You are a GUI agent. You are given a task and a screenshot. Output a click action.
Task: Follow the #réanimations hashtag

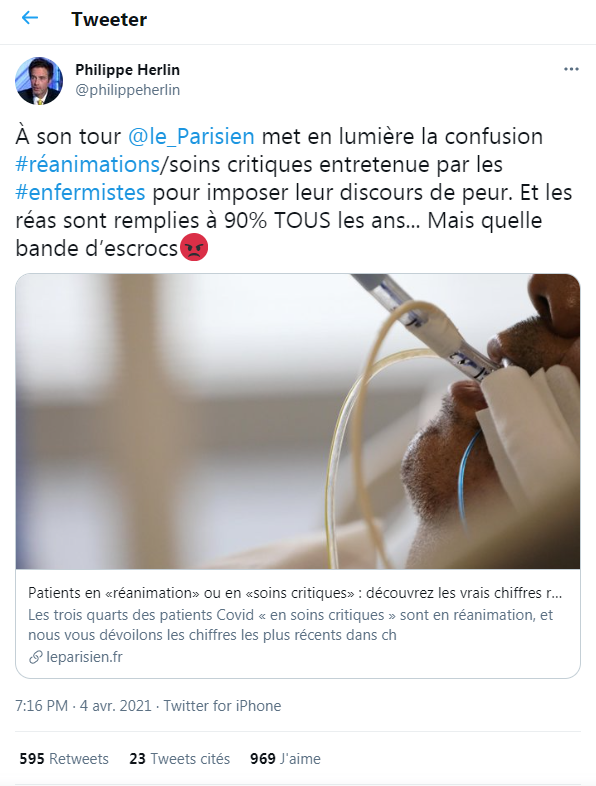click(87, 164)
